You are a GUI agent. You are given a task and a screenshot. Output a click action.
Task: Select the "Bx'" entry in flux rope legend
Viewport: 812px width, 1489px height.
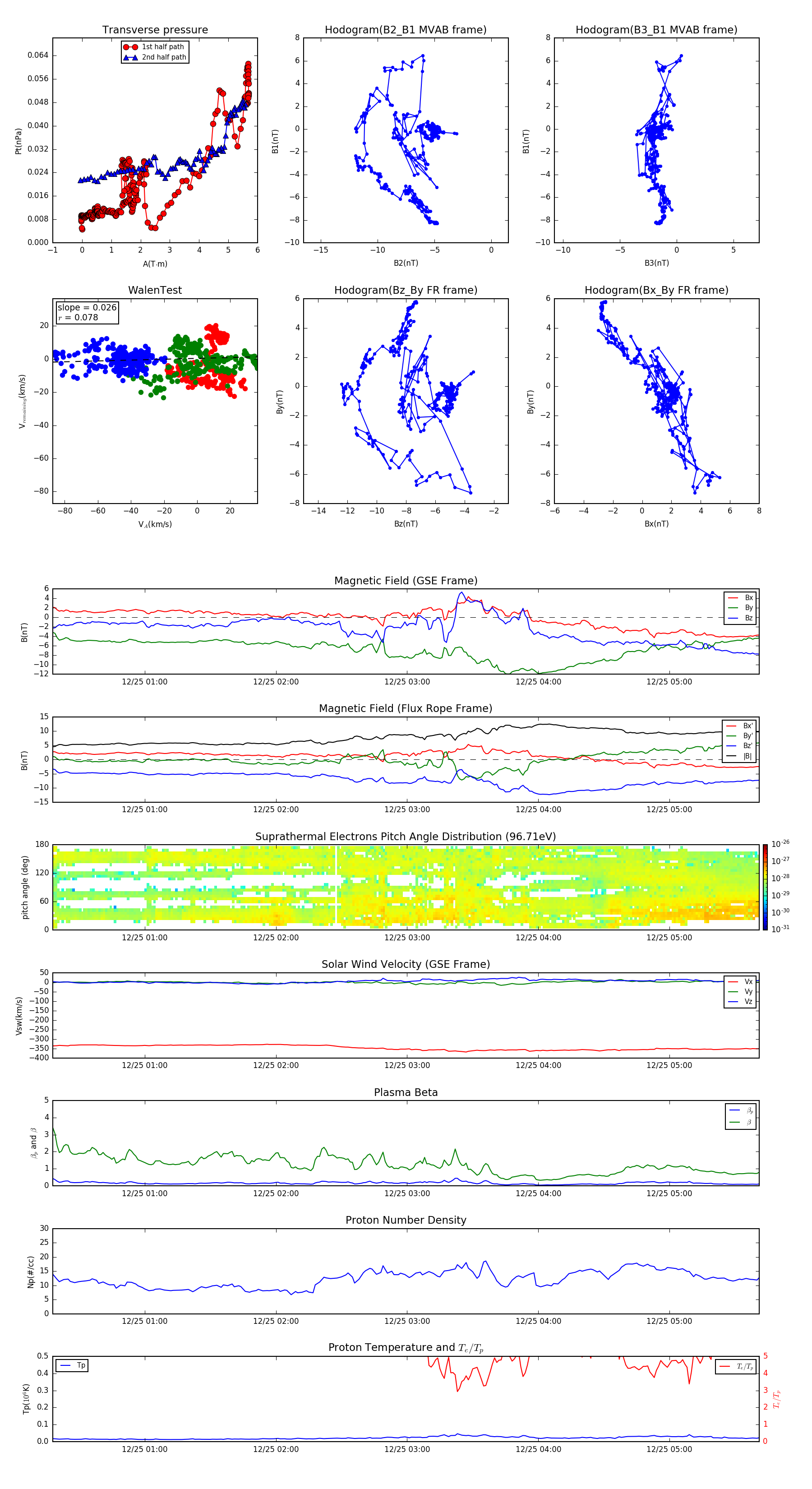tap(739, 726)
